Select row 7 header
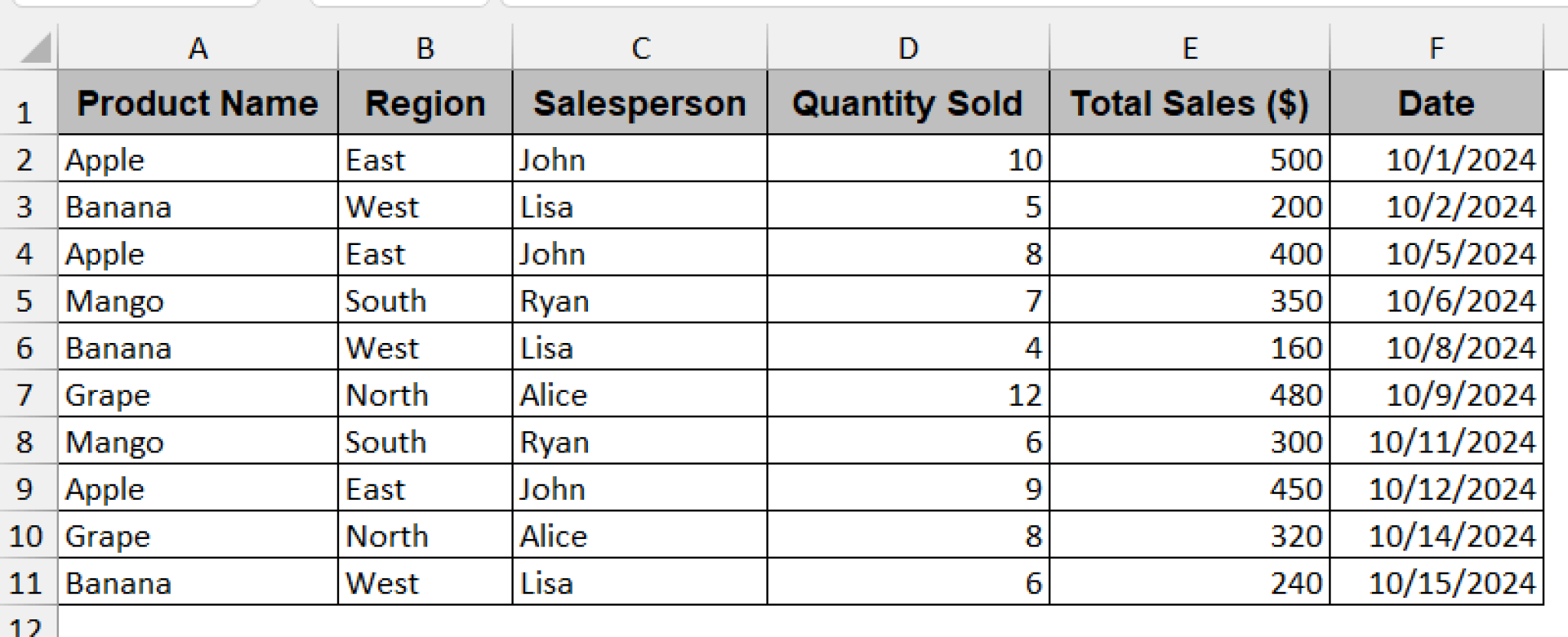 27,394
